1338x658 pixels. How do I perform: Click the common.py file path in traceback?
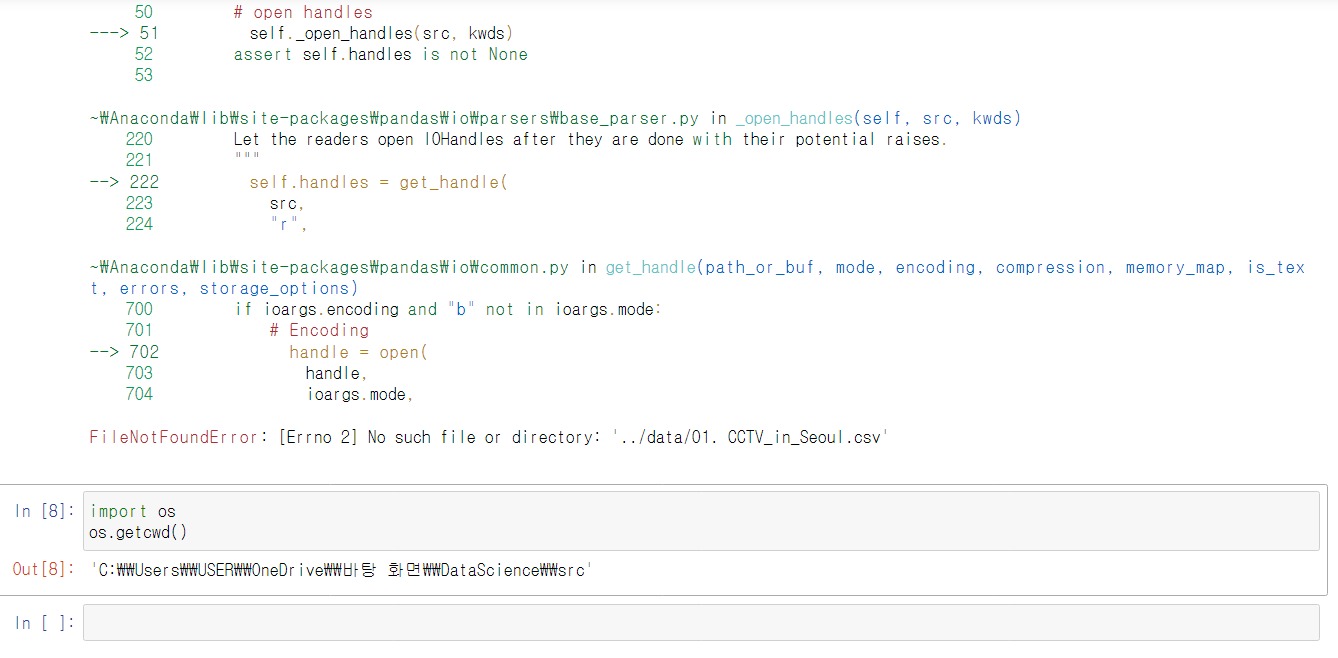pos(329,267)
